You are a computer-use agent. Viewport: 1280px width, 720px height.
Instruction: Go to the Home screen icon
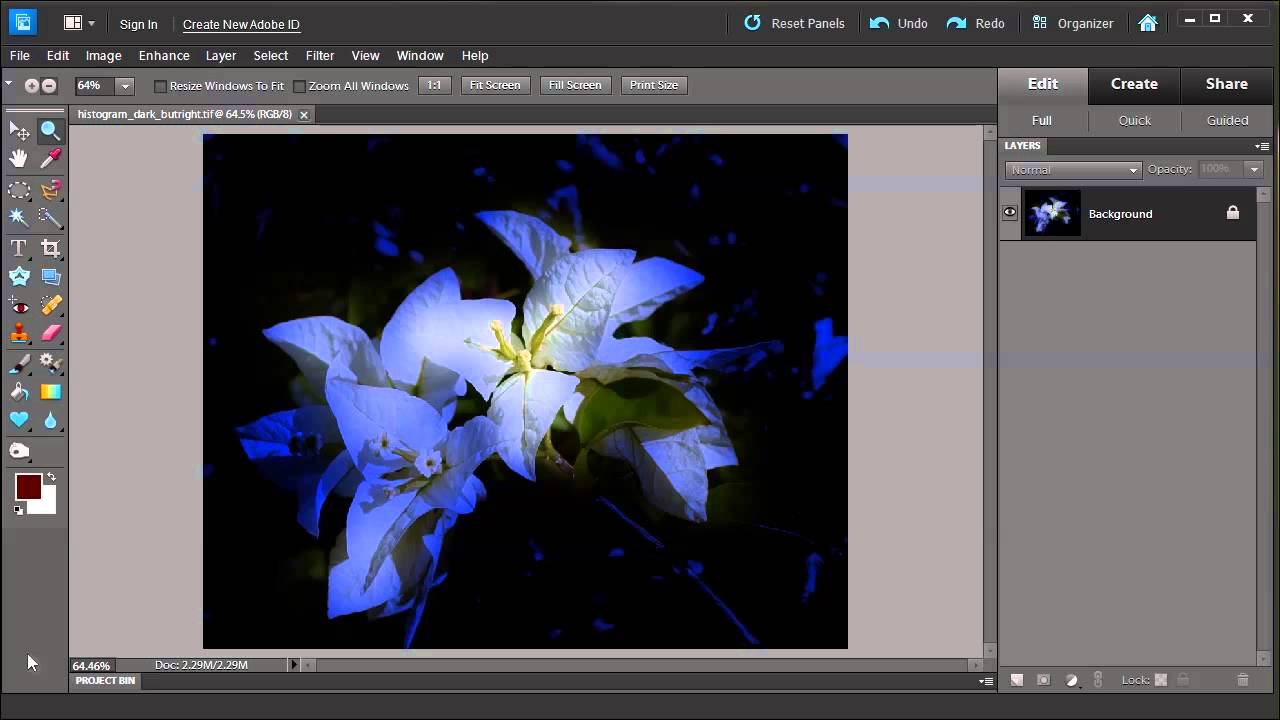(1148, 23)
